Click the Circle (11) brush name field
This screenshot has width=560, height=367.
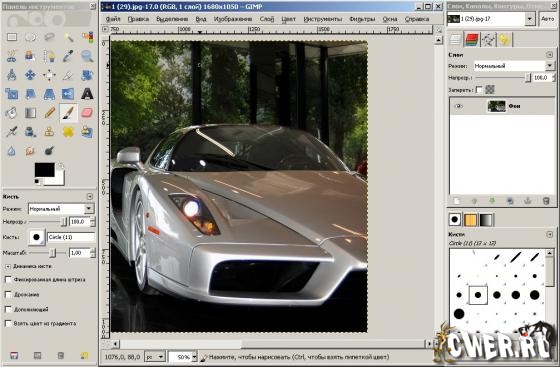71,237
